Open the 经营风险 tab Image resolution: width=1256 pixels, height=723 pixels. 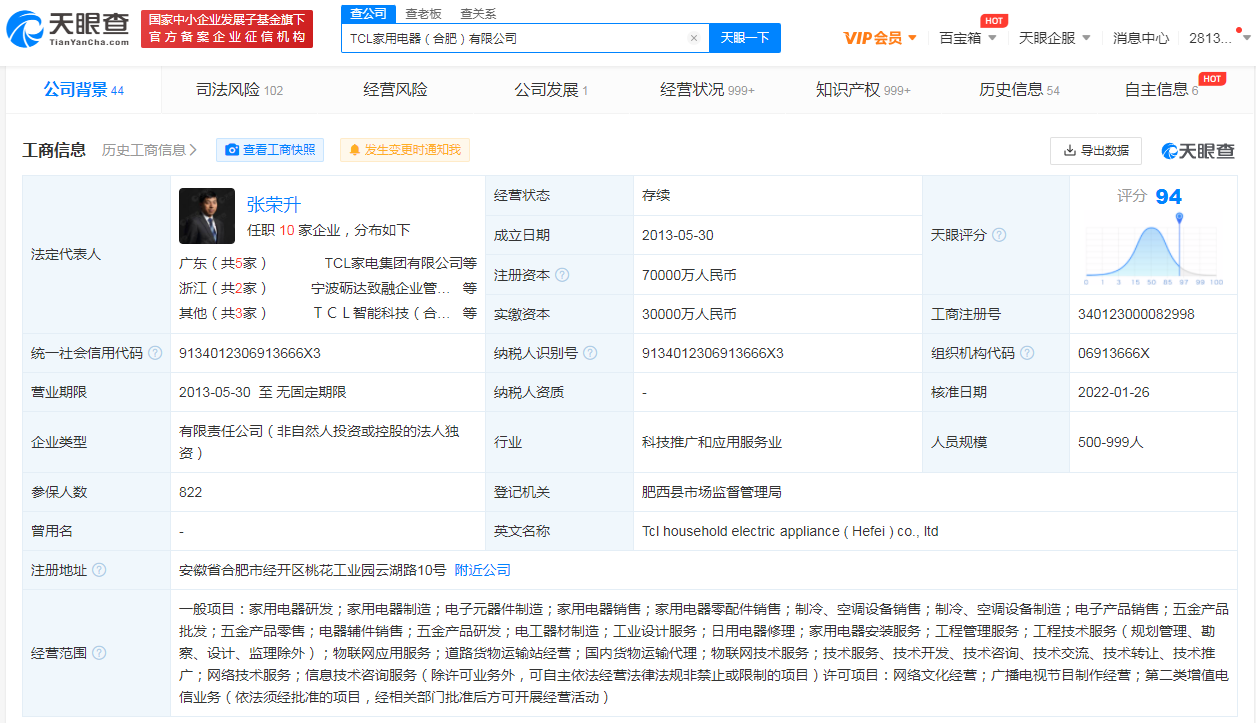pyautogui.click(x=395, y=90)
